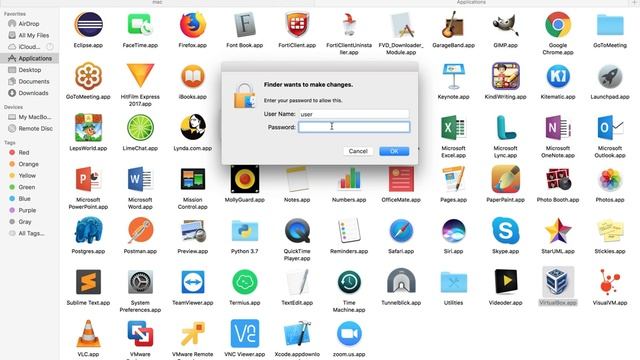Select the Microsoft OneNote.app icon
Screen dimensions: 640x360
558,128
